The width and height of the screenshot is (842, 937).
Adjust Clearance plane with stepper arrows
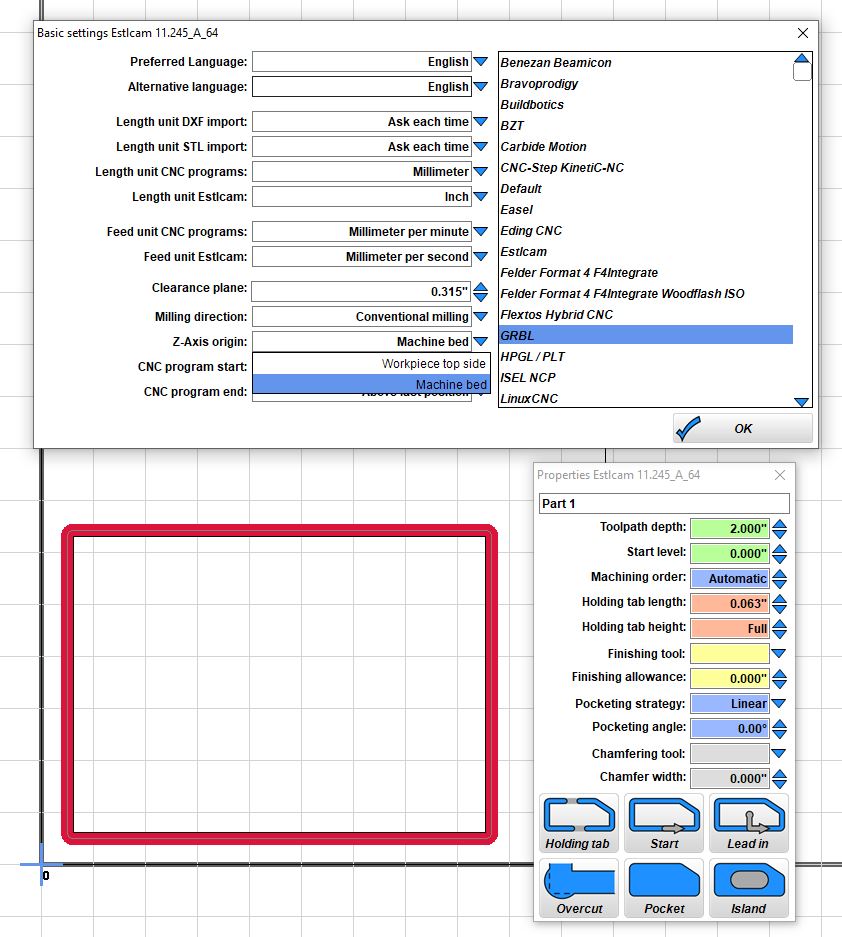(x=480, y=292)
